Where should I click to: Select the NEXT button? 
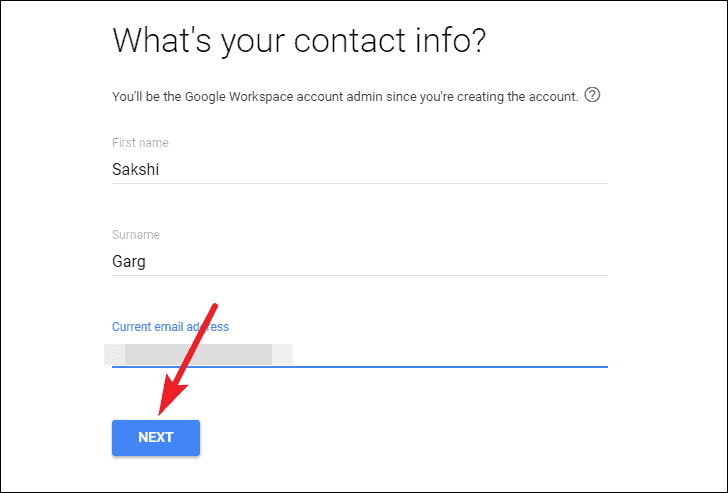(x=156, y=437)
